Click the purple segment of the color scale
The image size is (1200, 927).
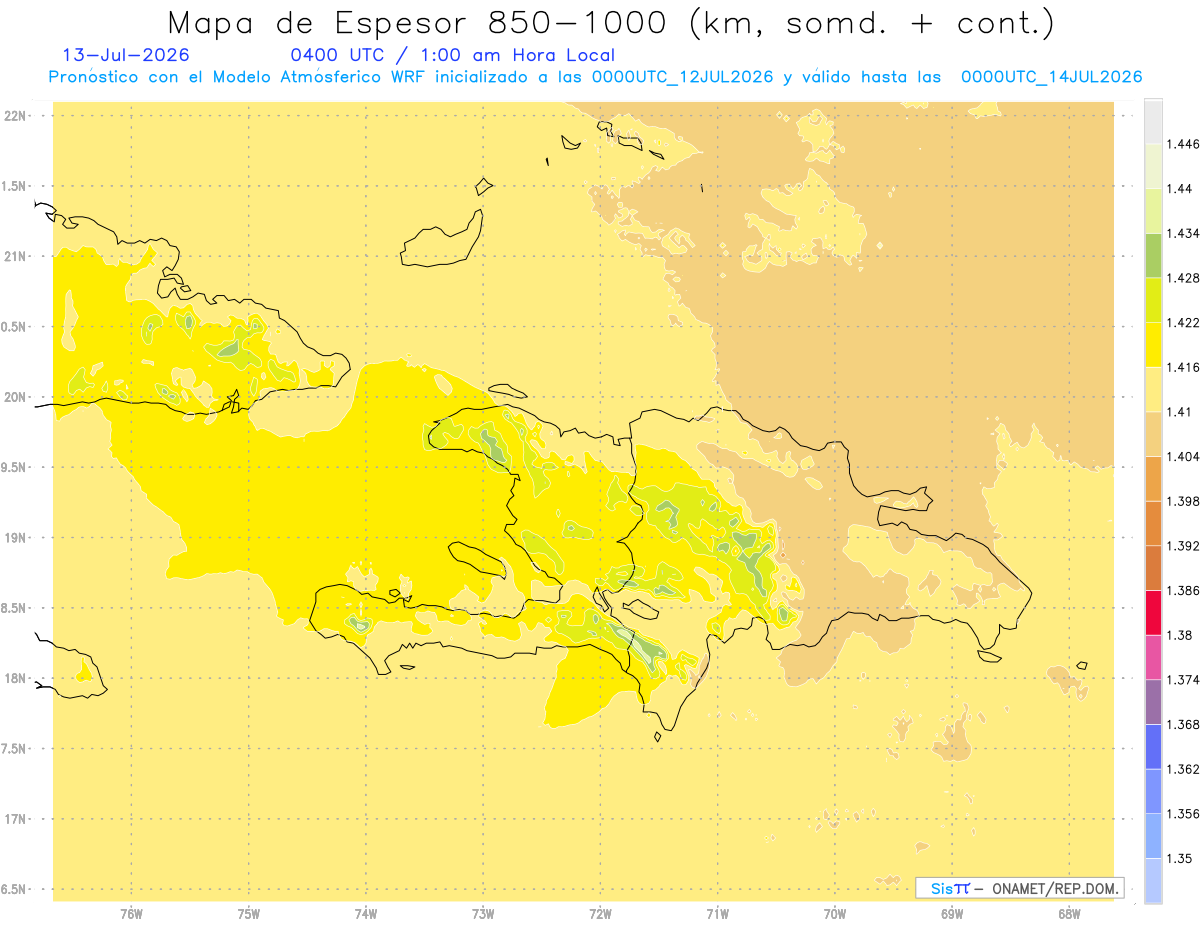tap(1153, 702)
